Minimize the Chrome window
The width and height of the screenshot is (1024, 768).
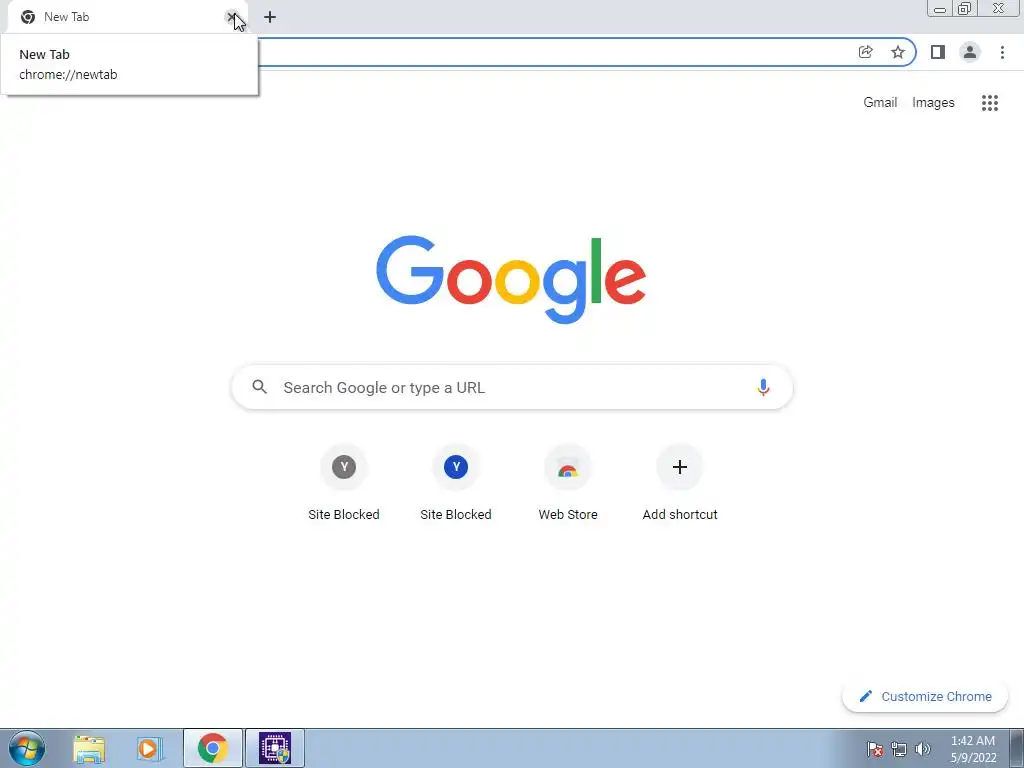coord(940,8)
